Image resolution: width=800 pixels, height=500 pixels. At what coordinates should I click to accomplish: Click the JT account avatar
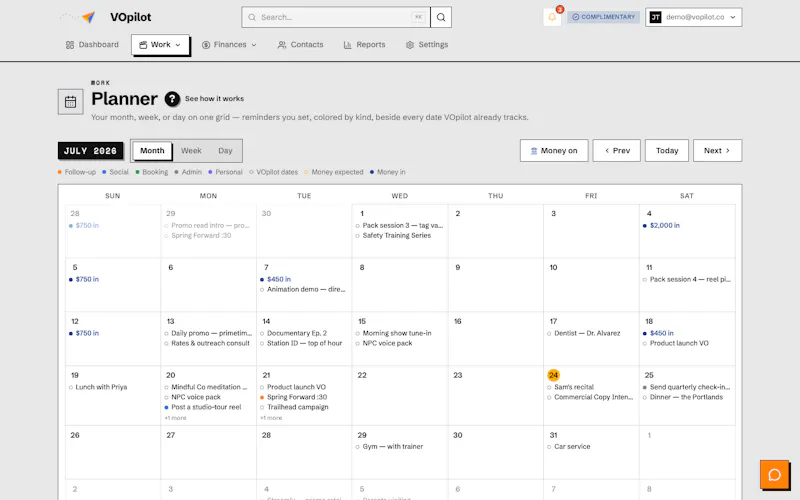click(x=656, y=17)
